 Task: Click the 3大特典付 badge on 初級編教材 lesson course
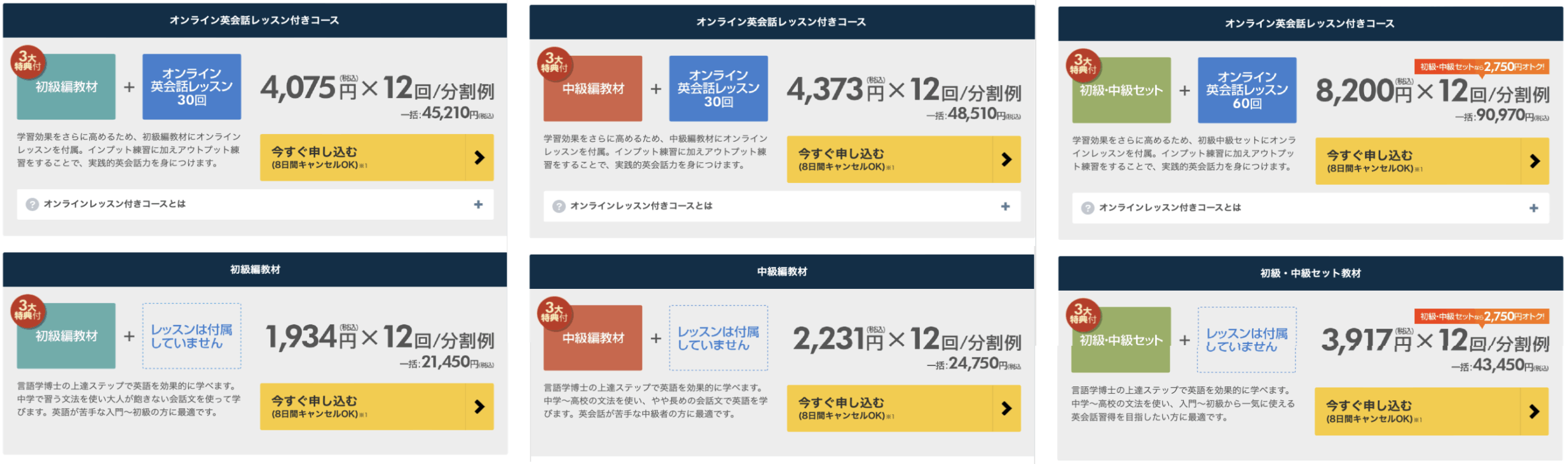(x=27, y=62)
